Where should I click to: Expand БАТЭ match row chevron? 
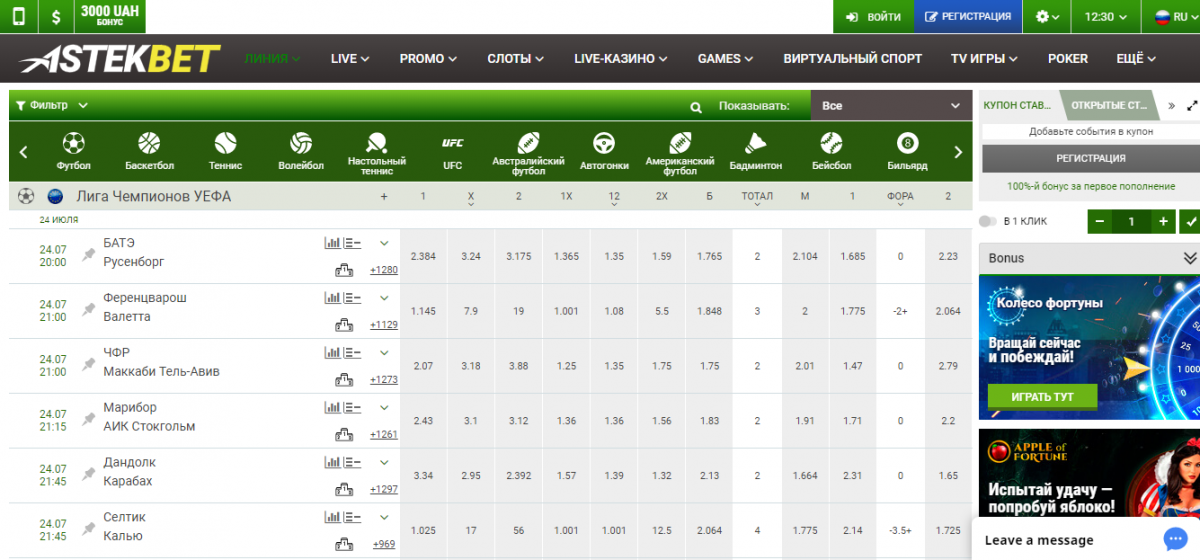[x=384, y=243]
